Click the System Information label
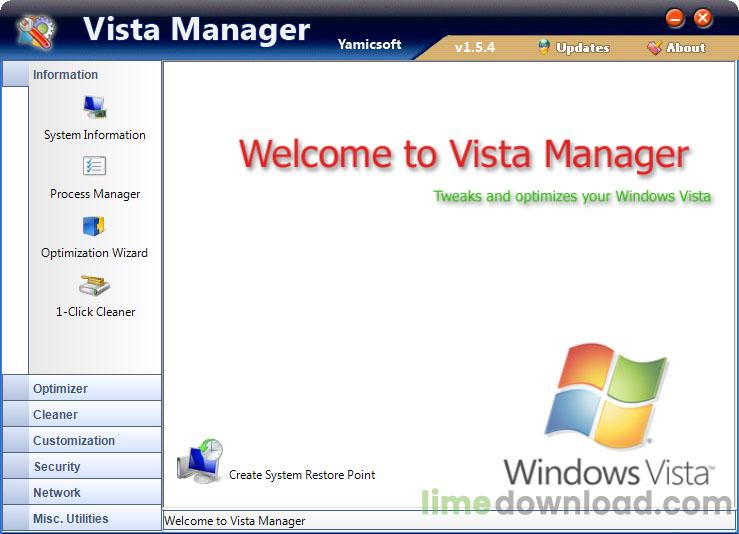 (x=95, y=135)
